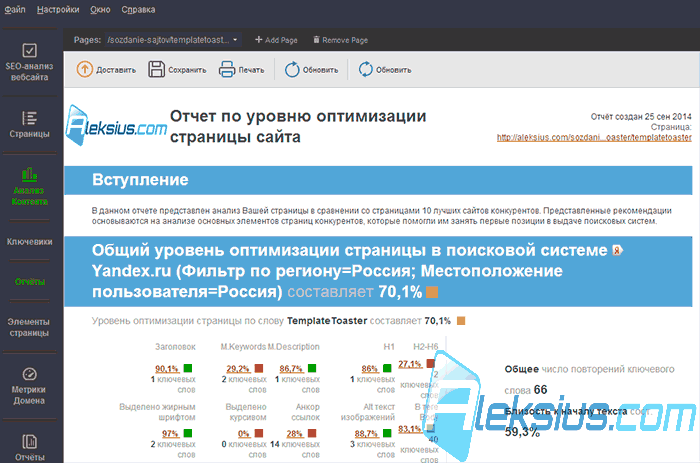Screen dimensions: 700x463
Task: Click the second Обновить double-arrow icon
Action: (x=365, y=70)
